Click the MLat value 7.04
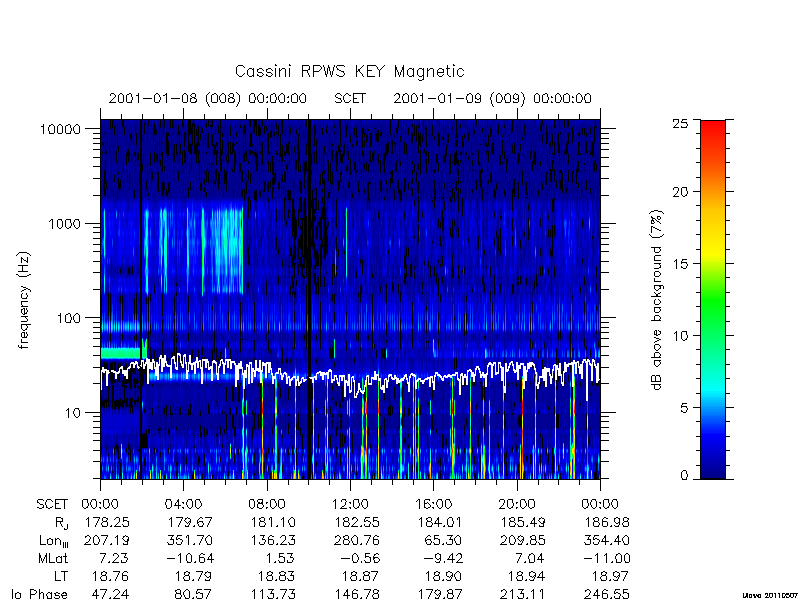 531,559
